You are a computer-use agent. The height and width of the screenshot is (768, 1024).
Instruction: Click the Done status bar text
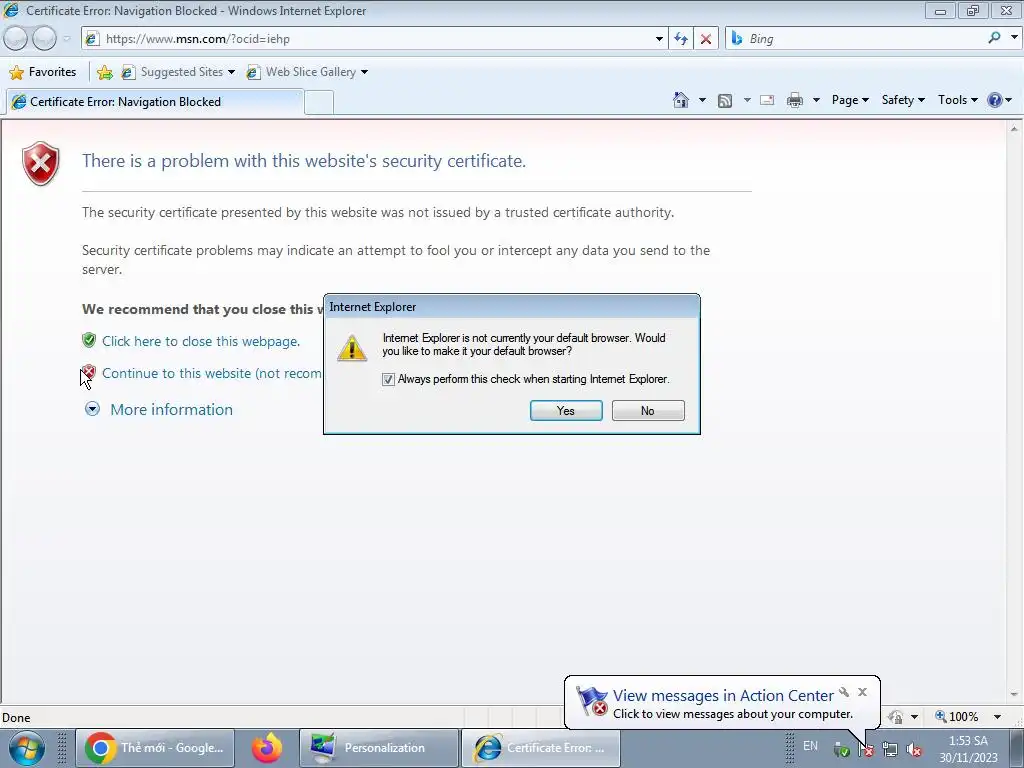(x=16, y=718)
